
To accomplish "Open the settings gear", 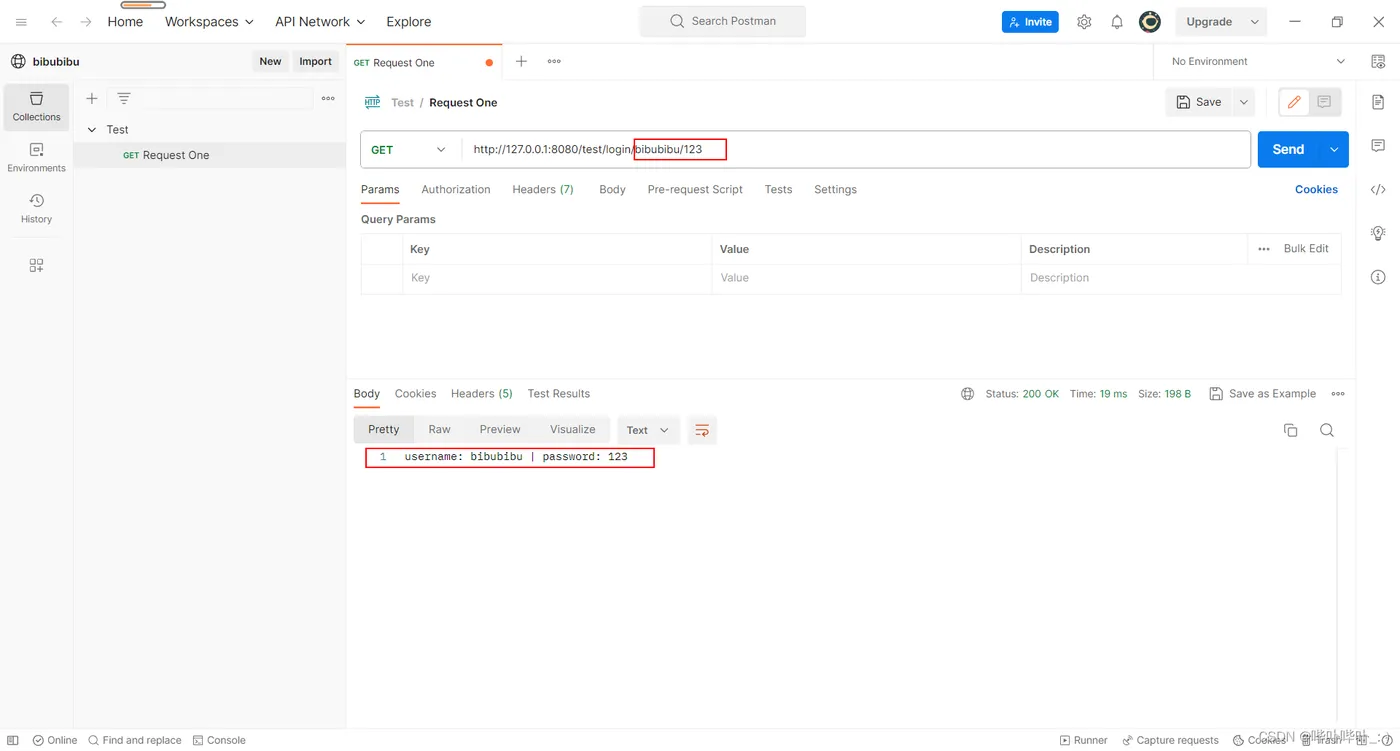I will [x=1084, y=22].
